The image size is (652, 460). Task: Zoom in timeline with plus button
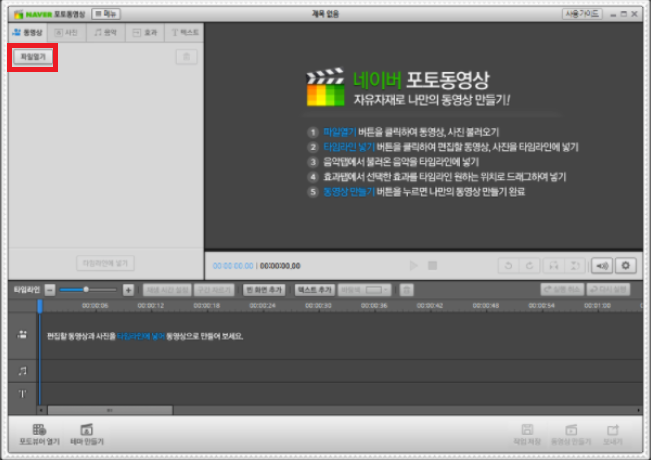[x=128, y=290]
